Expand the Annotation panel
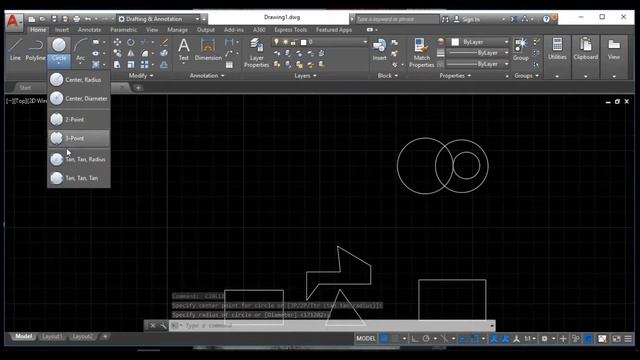 pyautogui.click(x=207, y=76)
